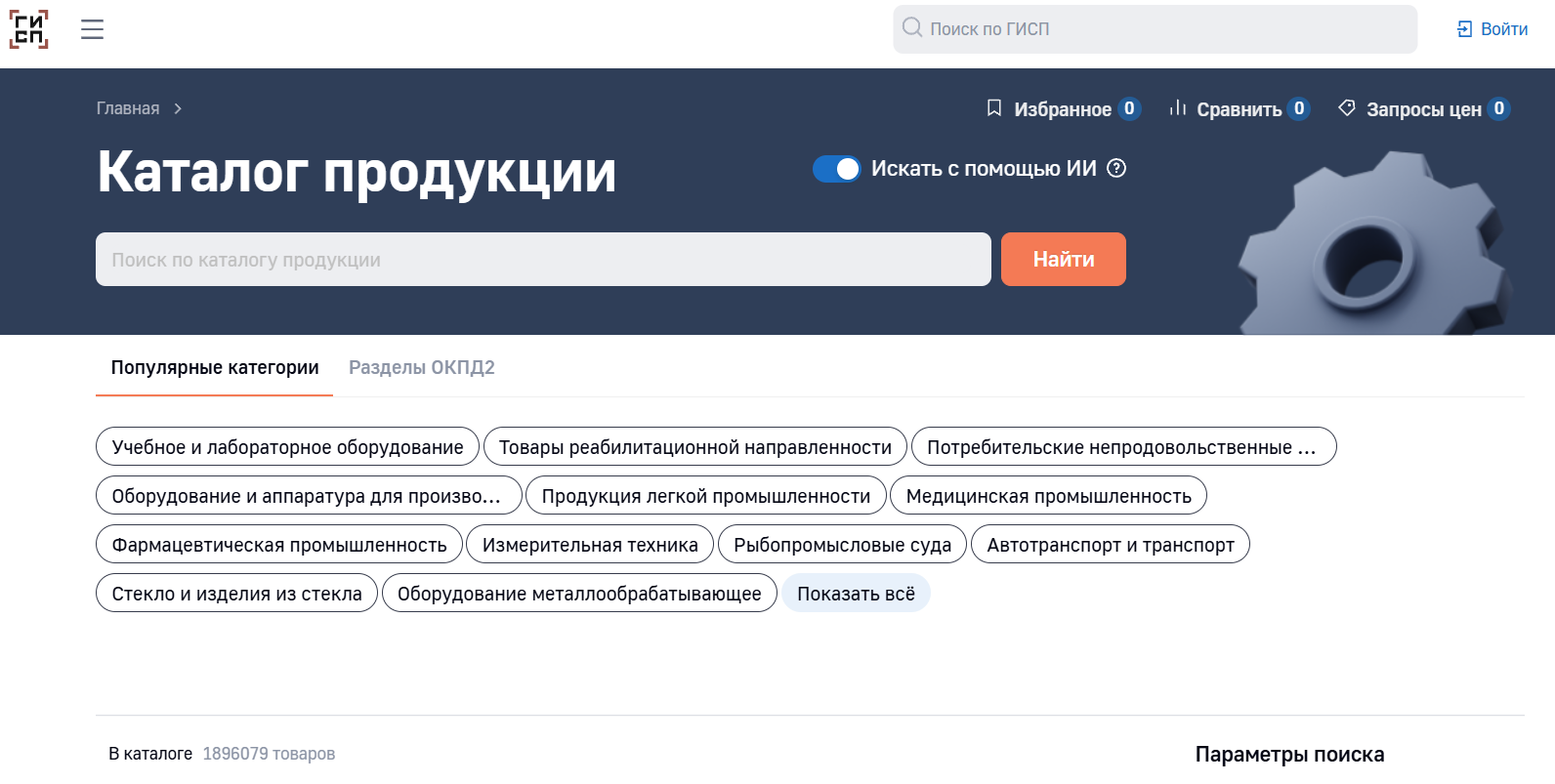Click the Параметры поиска heading

pyautogui.click(x=1289, y=754)
